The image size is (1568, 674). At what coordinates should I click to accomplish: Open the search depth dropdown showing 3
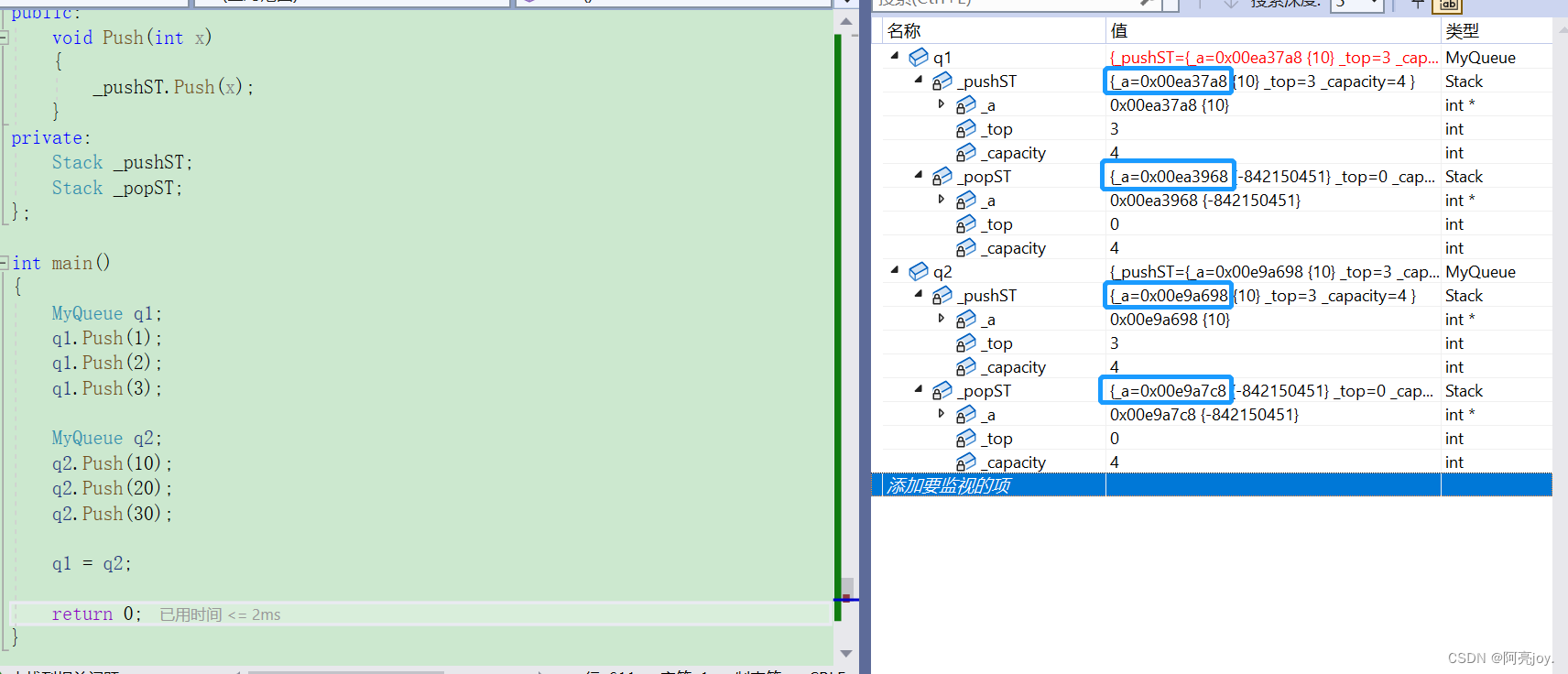point(1357,5)
